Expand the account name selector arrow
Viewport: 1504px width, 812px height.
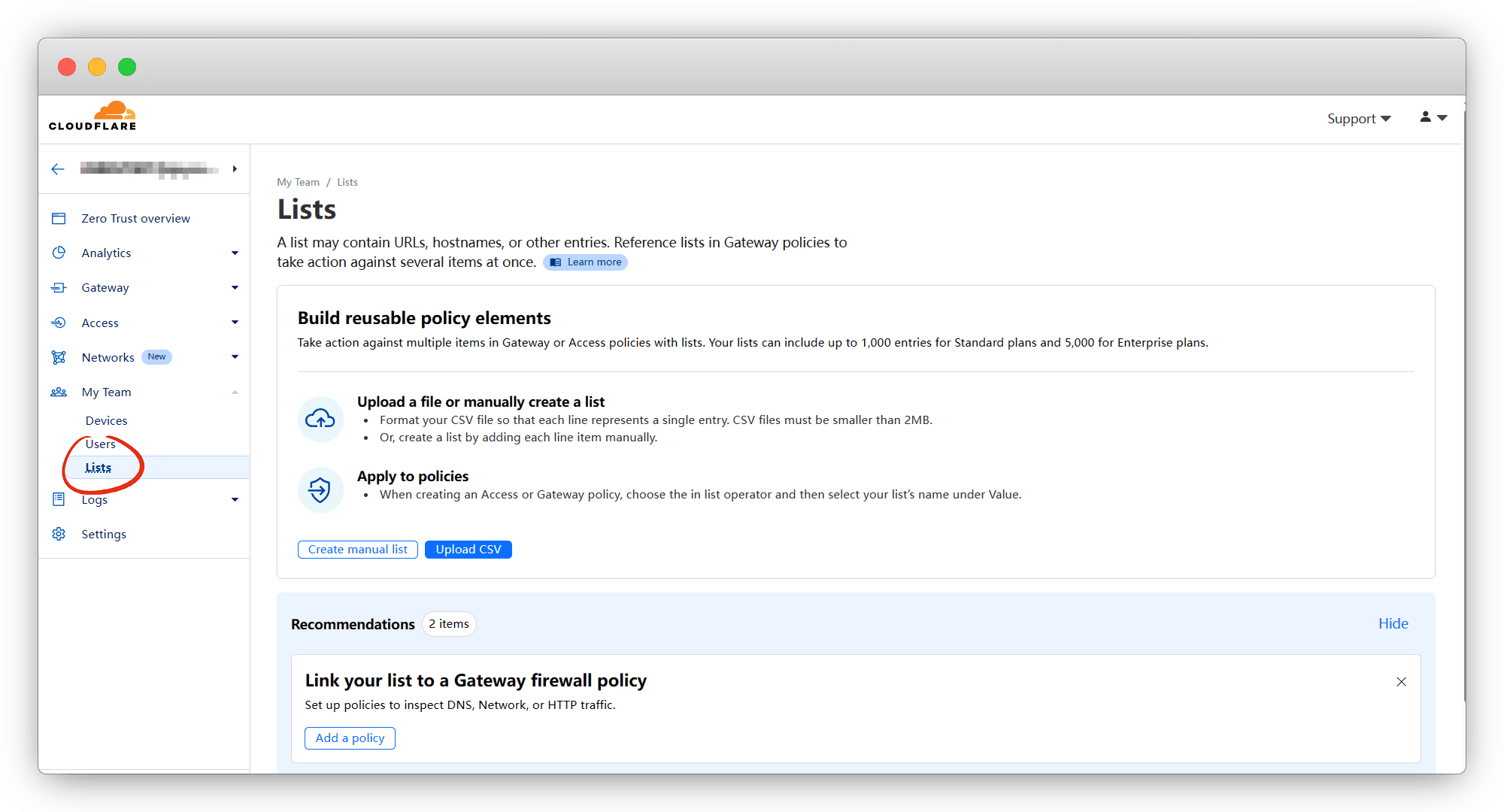click(x=235, y=169)
